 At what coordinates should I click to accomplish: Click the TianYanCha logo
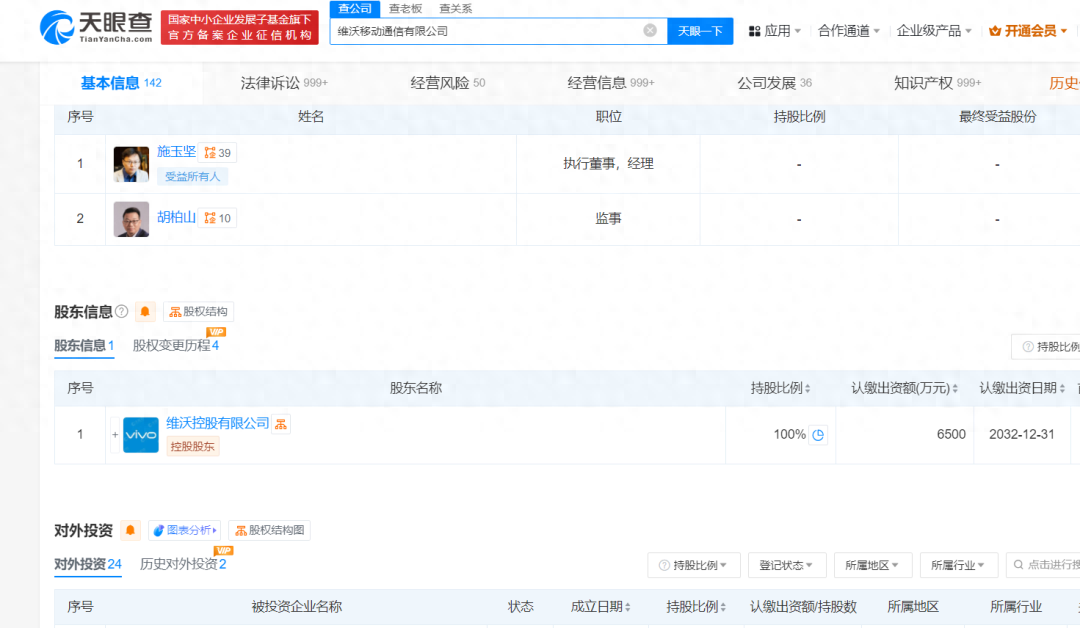pyautogui.click(x=97, y=28)
